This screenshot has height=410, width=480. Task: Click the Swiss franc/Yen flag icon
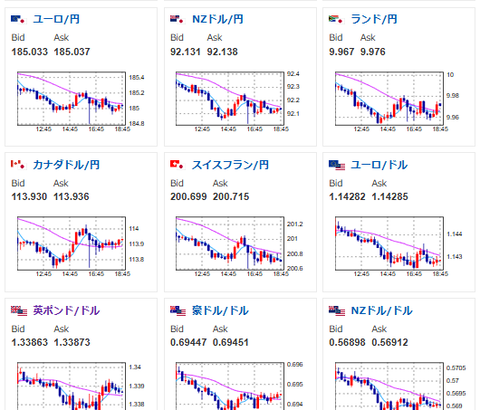click(x=178, y=165)
